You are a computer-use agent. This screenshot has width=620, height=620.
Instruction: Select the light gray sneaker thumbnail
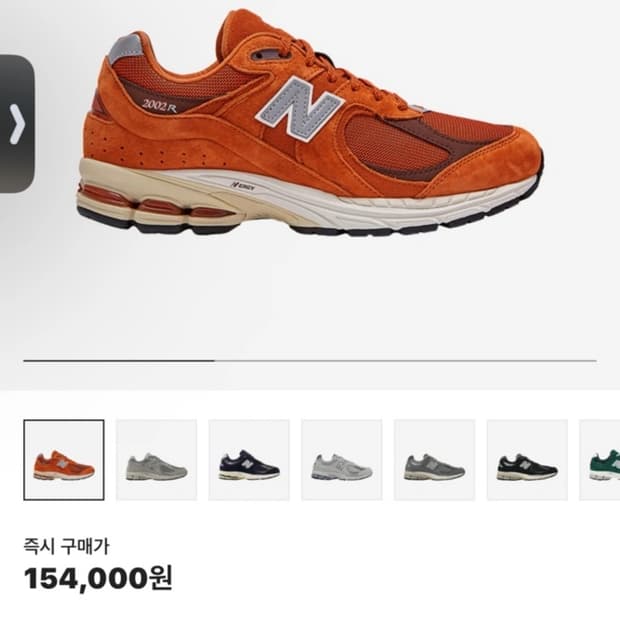[x=157, y=460]
